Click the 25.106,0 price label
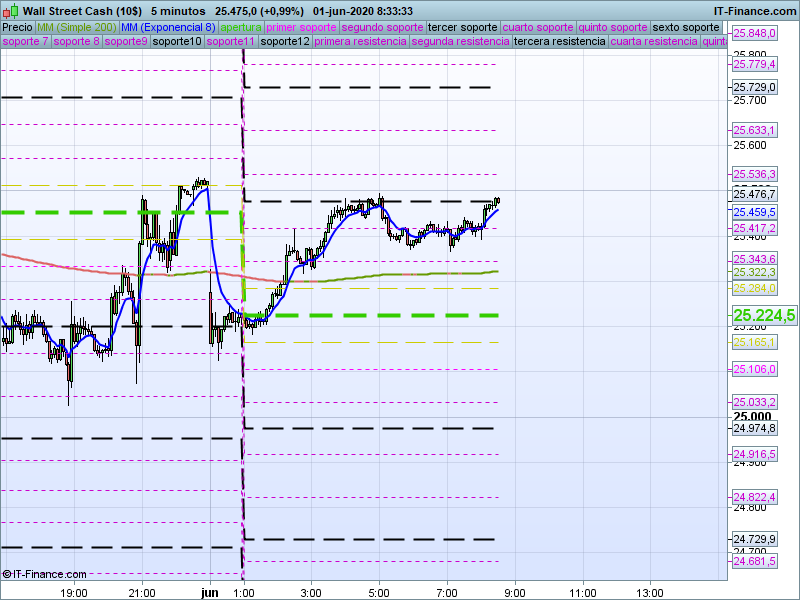The image size is (800, 600). click(x=755, y=369)
